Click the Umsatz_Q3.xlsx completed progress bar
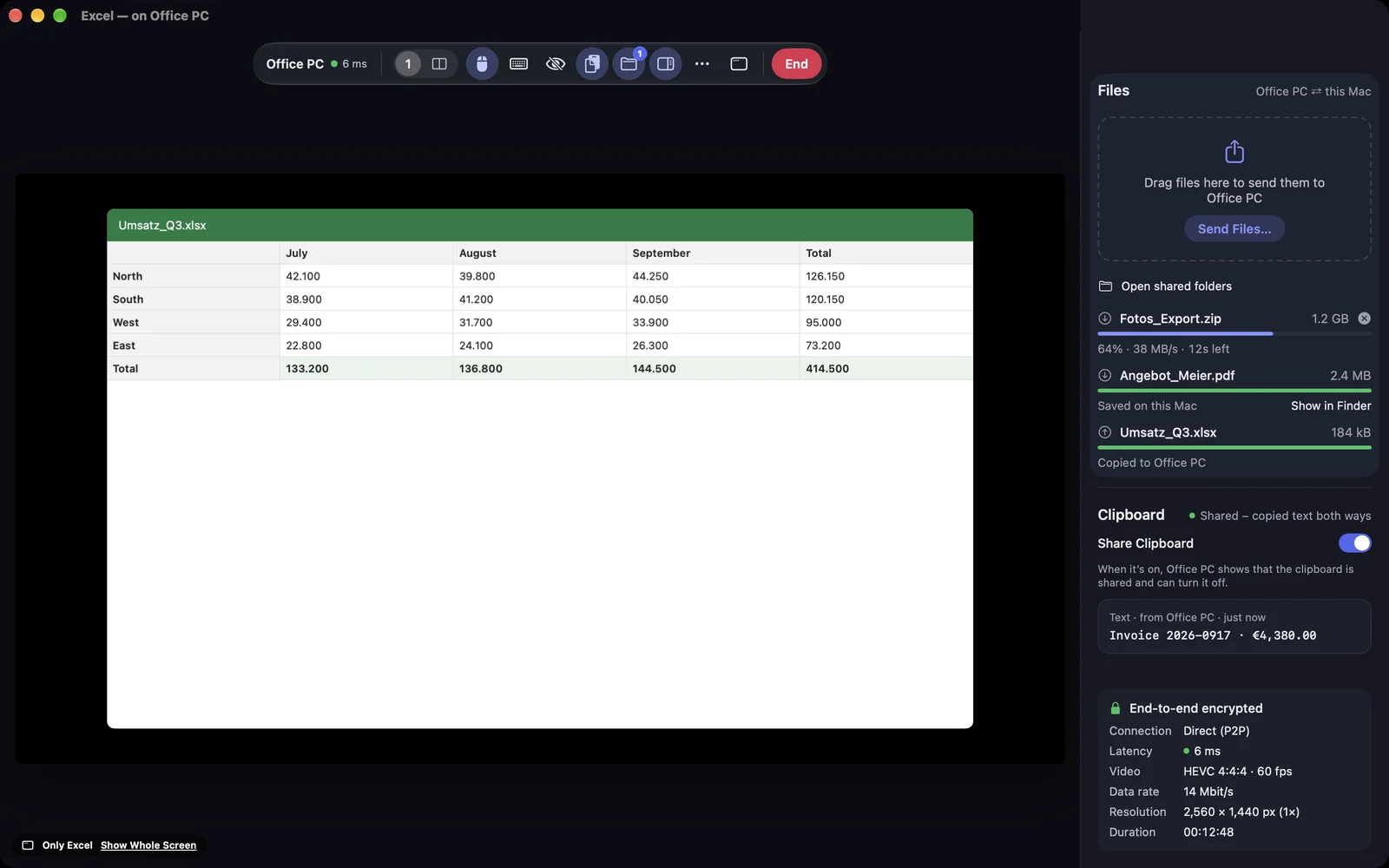 [x=1234, y=447]
